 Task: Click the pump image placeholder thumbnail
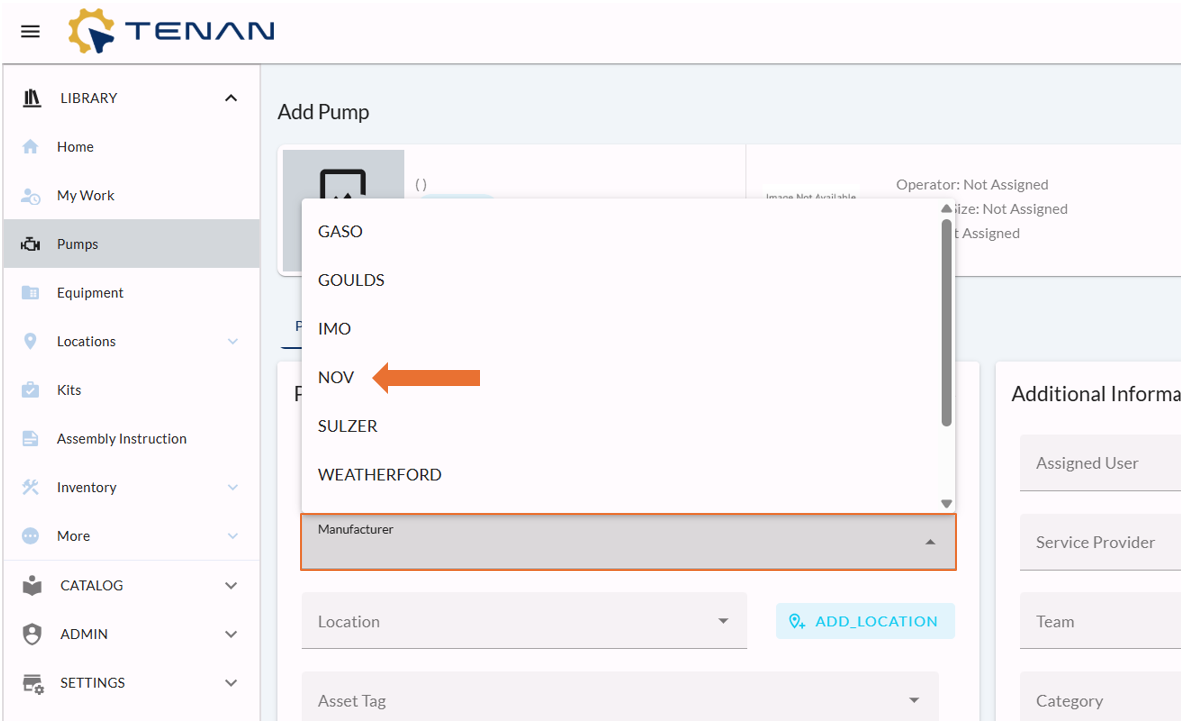343,211
